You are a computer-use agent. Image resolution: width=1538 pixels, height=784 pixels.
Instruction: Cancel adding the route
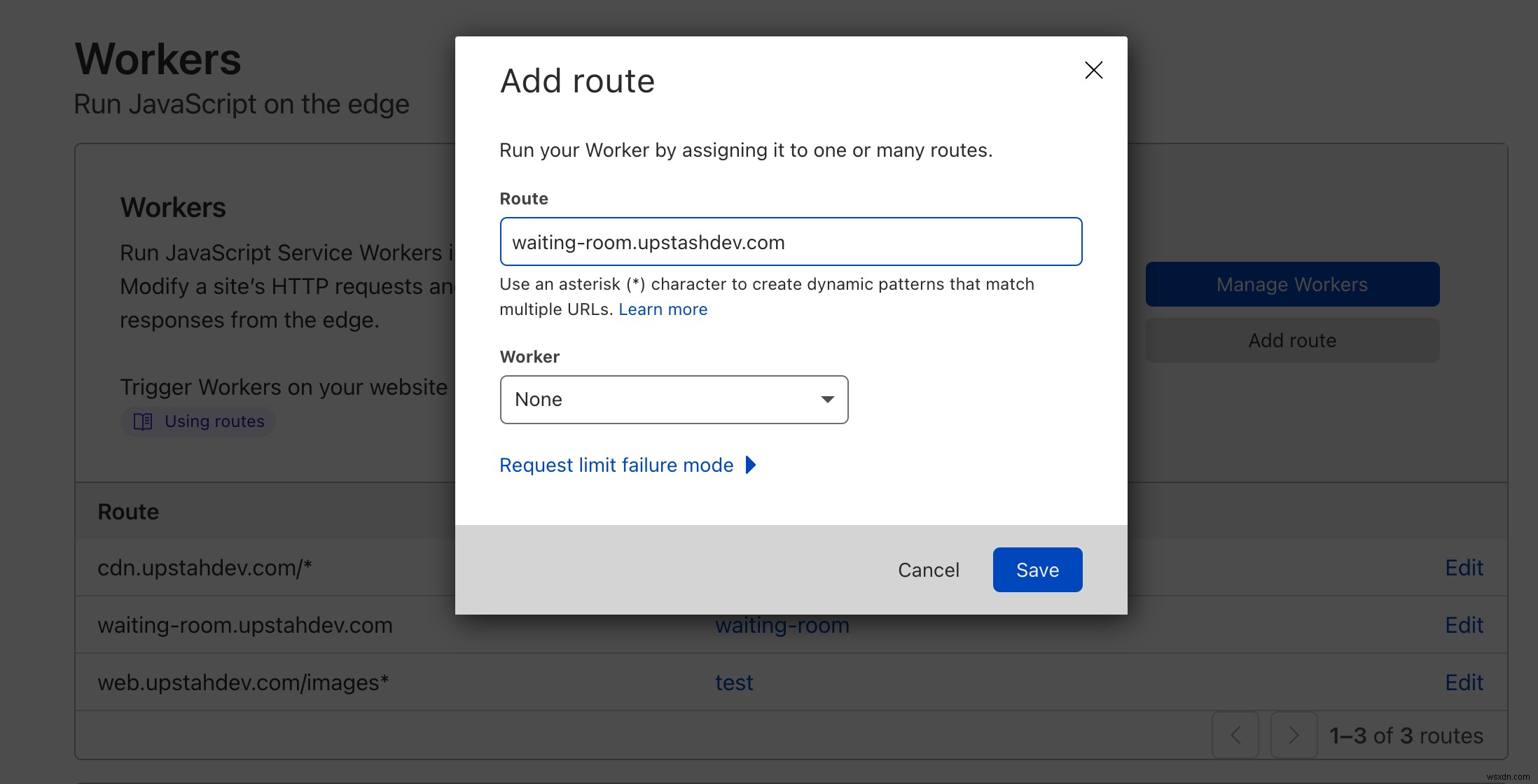click(928, 570)
